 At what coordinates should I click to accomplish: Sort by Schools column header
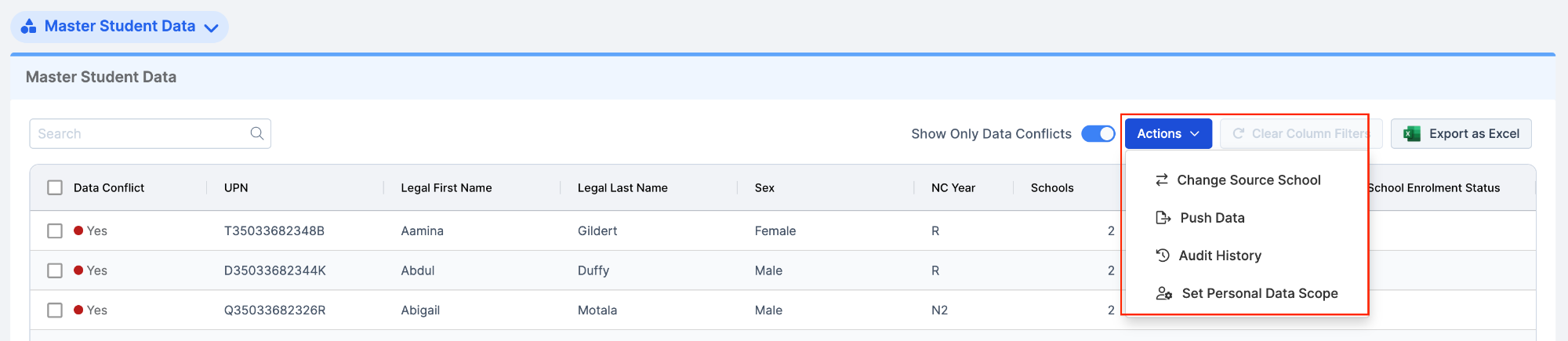(1052, 188)
